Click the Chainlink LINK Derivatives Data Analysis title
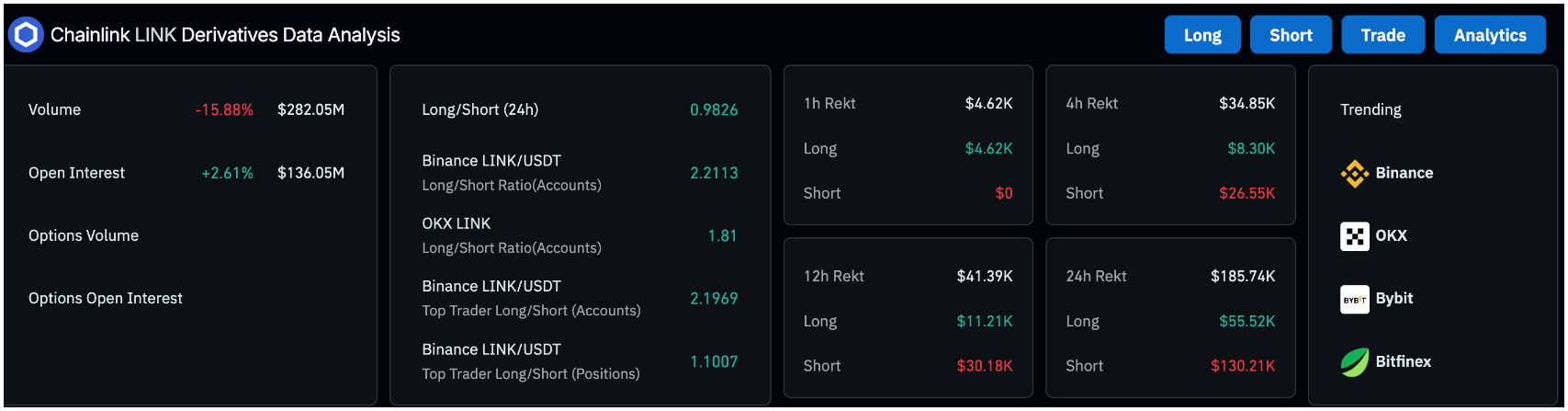 tap(225, 35)
